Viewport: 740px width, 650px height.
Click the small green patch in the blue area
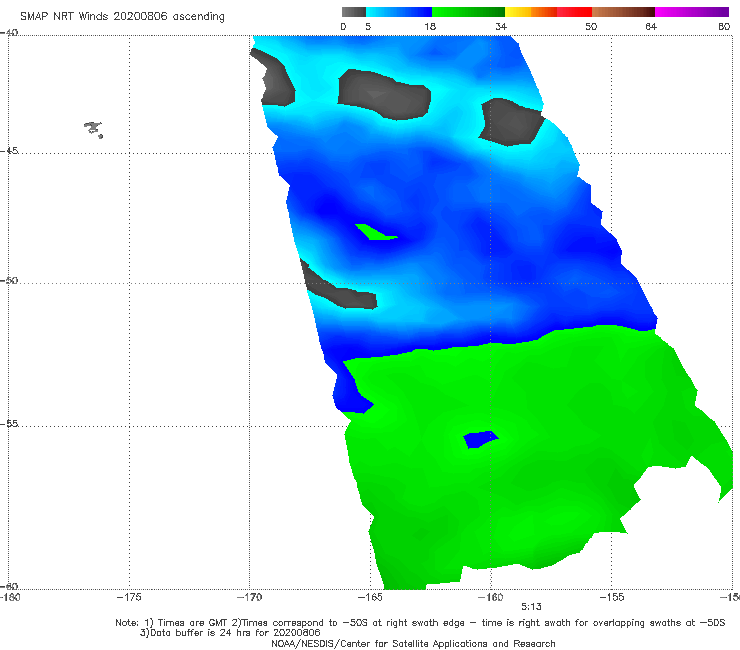point(376,232)
